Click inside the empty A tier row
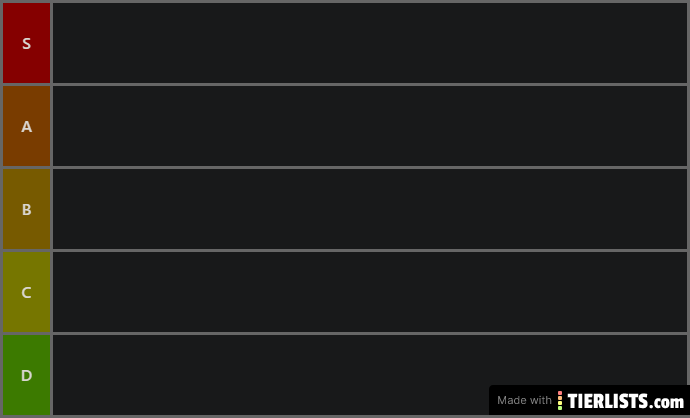Screen dimensions: 690x418 (x=369, y=126)
